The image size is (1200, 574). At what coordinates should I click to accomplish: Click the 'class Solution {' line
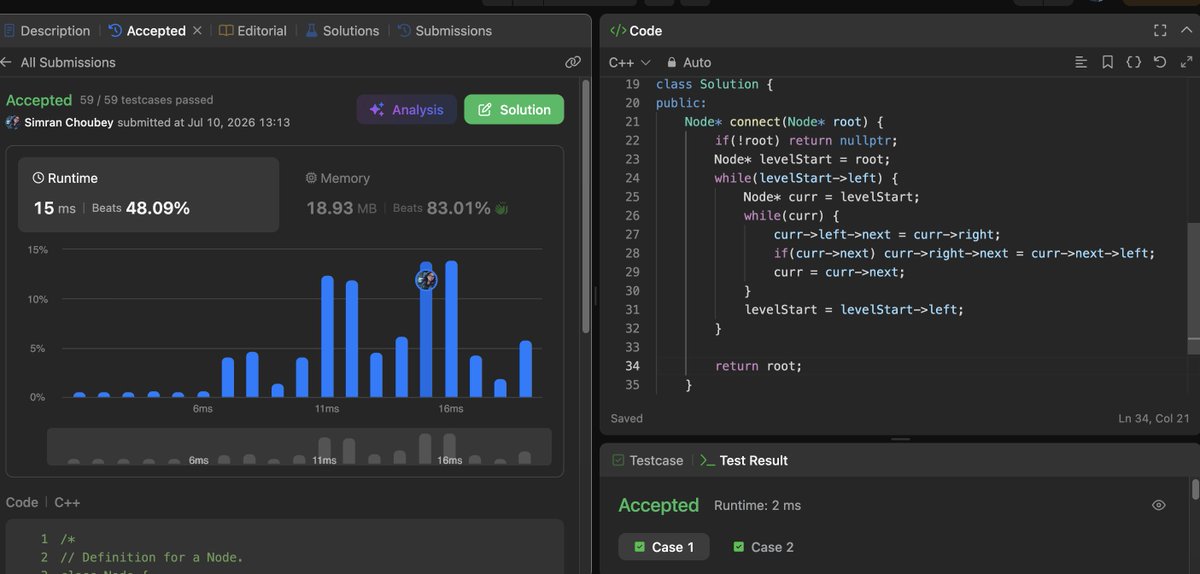tap(714, 85)
